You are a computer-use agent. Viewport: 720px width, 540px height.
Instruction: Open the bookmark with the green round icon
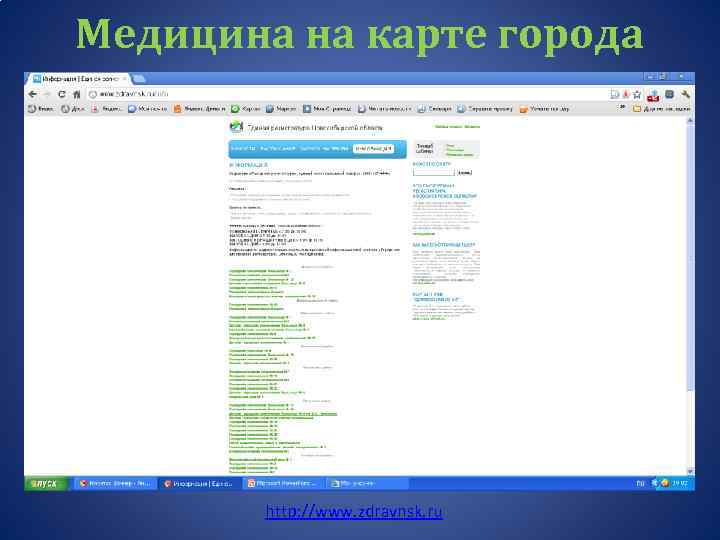(245, 109)
